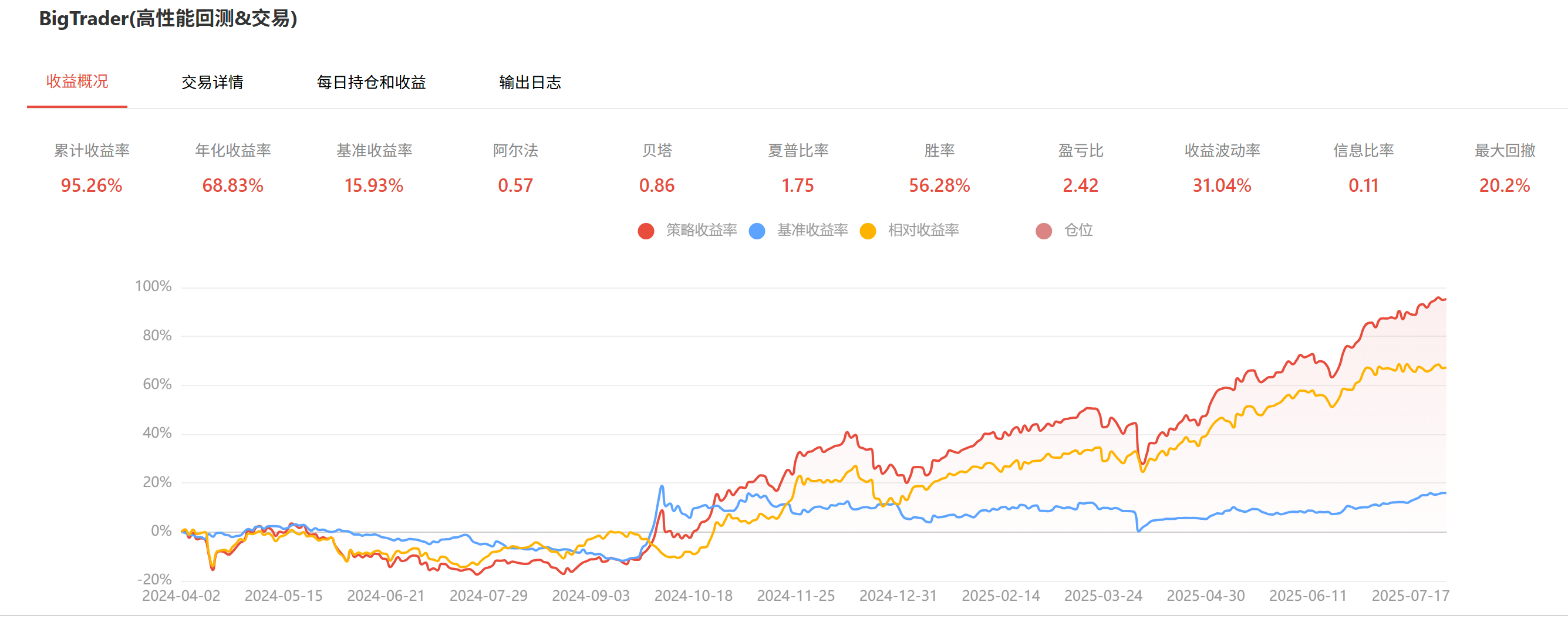The image size is (1568, 619).
Task: Open the 每日持仓和收益 tab
Action: coord(370,82)
